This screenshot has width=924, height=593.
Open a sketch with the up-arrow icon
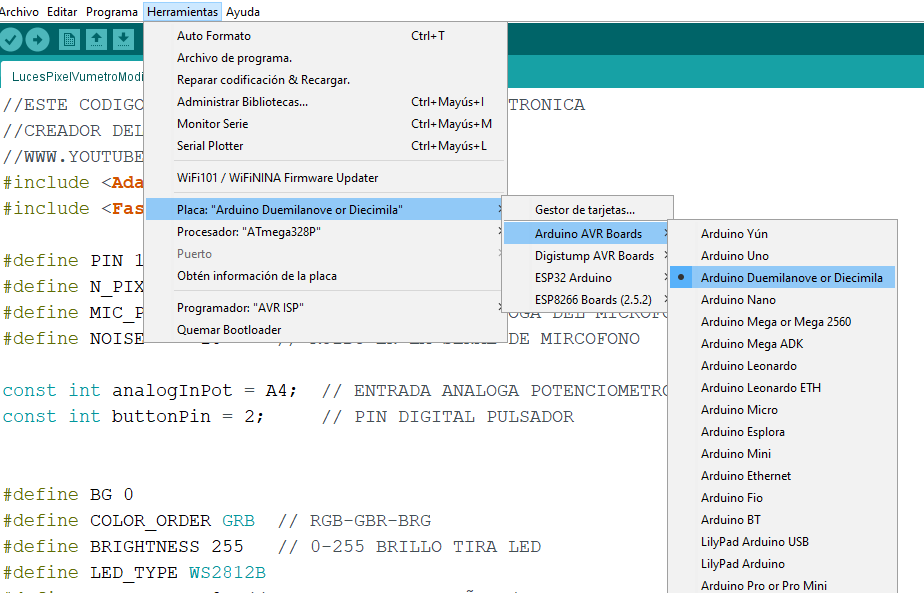tap(96, 39)
